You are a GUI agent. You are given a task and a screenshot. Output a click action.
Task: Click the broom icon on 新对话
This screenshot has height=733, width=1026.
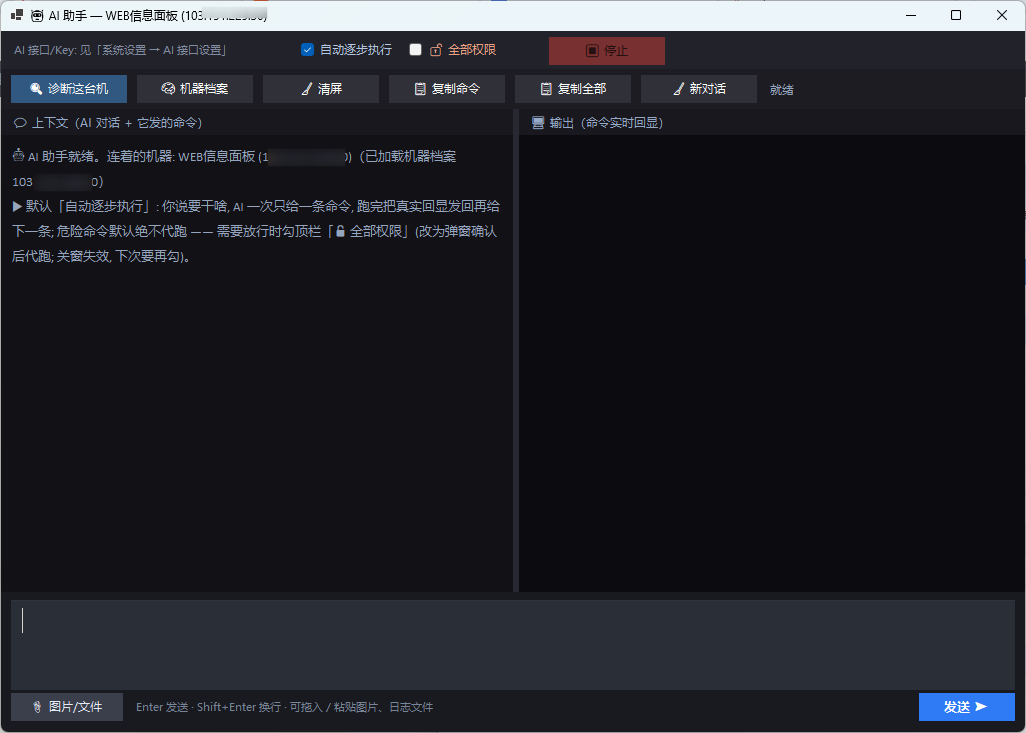[679, 89]
